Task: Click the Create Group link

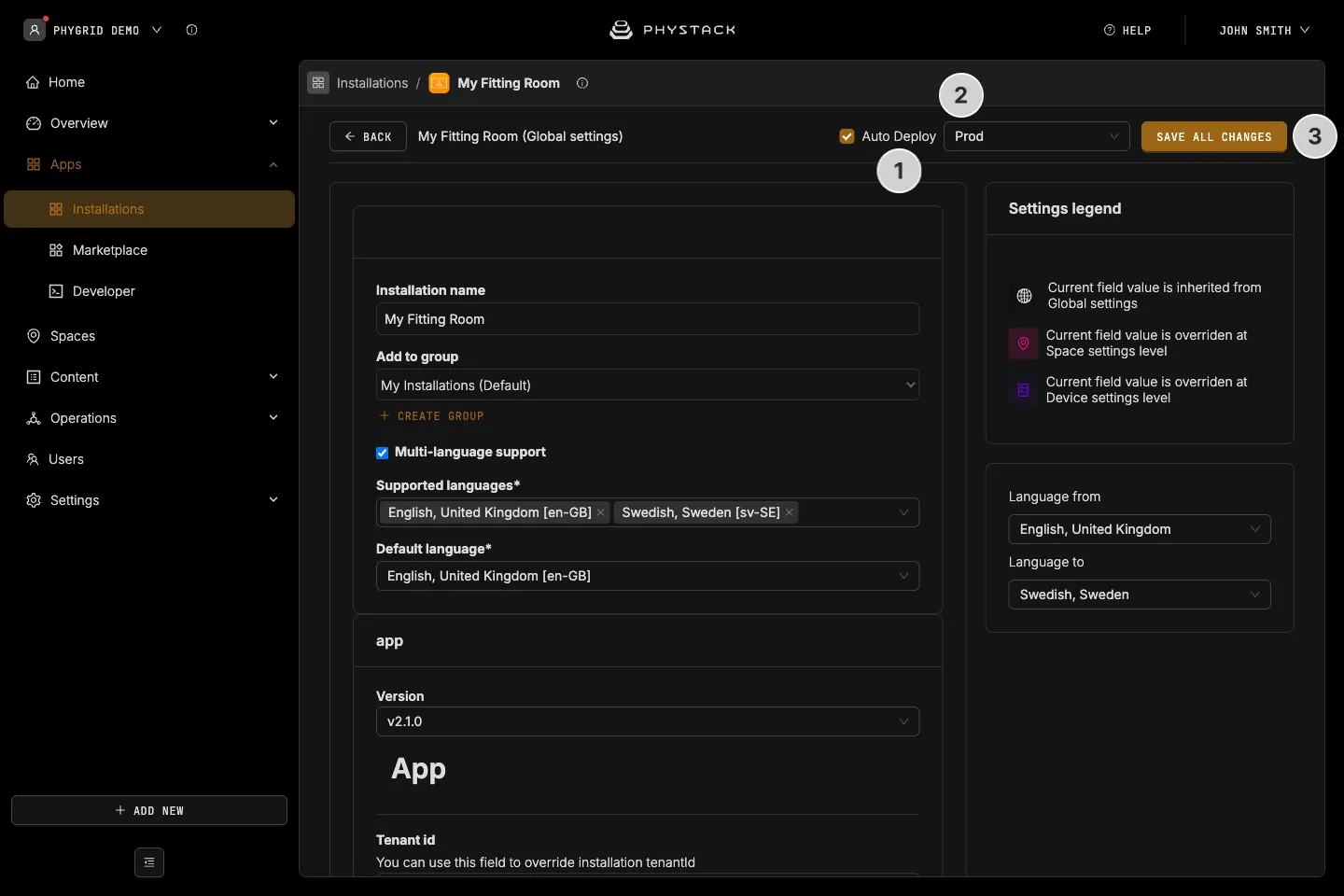Action: click(x=431, y=416)
